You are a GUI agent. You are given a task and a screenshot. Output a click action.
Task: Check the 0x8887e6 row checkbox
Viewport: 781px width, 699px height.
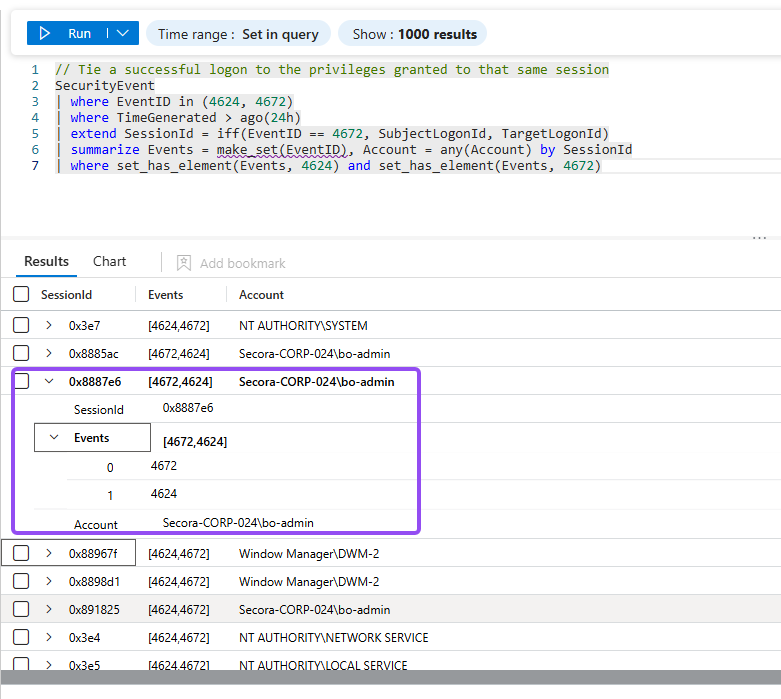pos(21,381)
